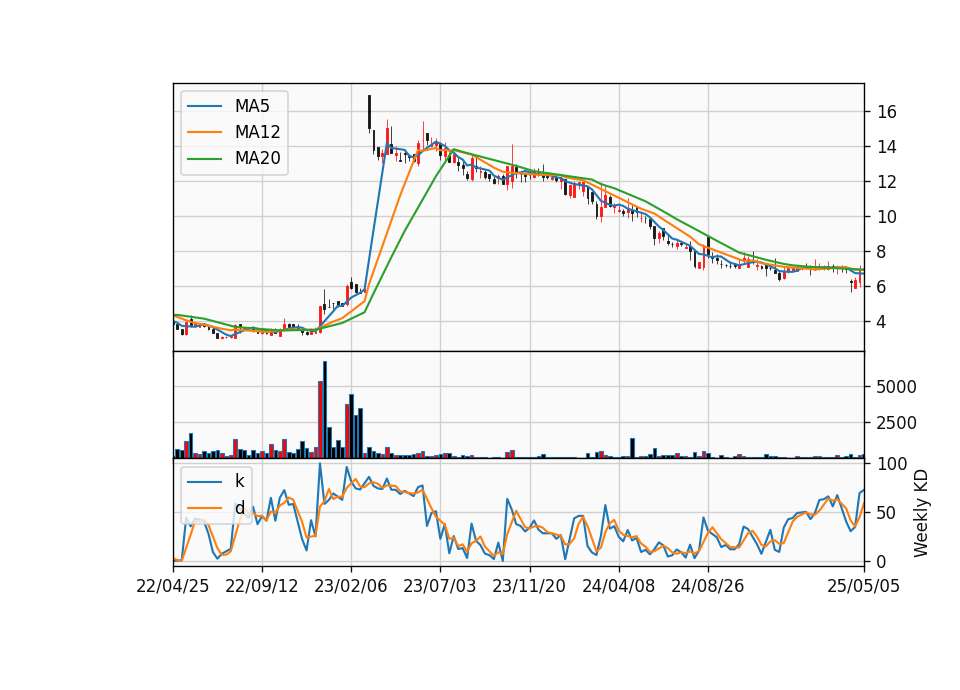Click the KD axis value 50
This screenshot has height=690, width=960.
[887, 513]
